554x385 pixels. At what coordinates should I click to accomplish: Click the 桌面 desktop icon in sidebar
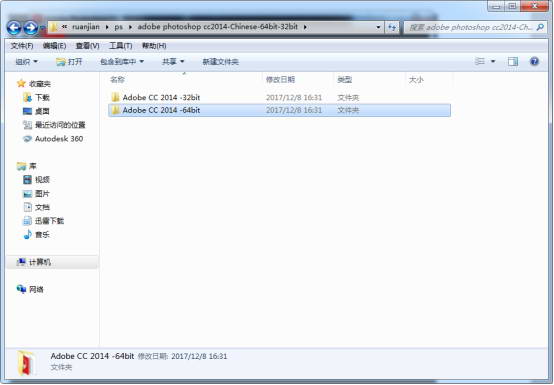[x=27, y=111]
